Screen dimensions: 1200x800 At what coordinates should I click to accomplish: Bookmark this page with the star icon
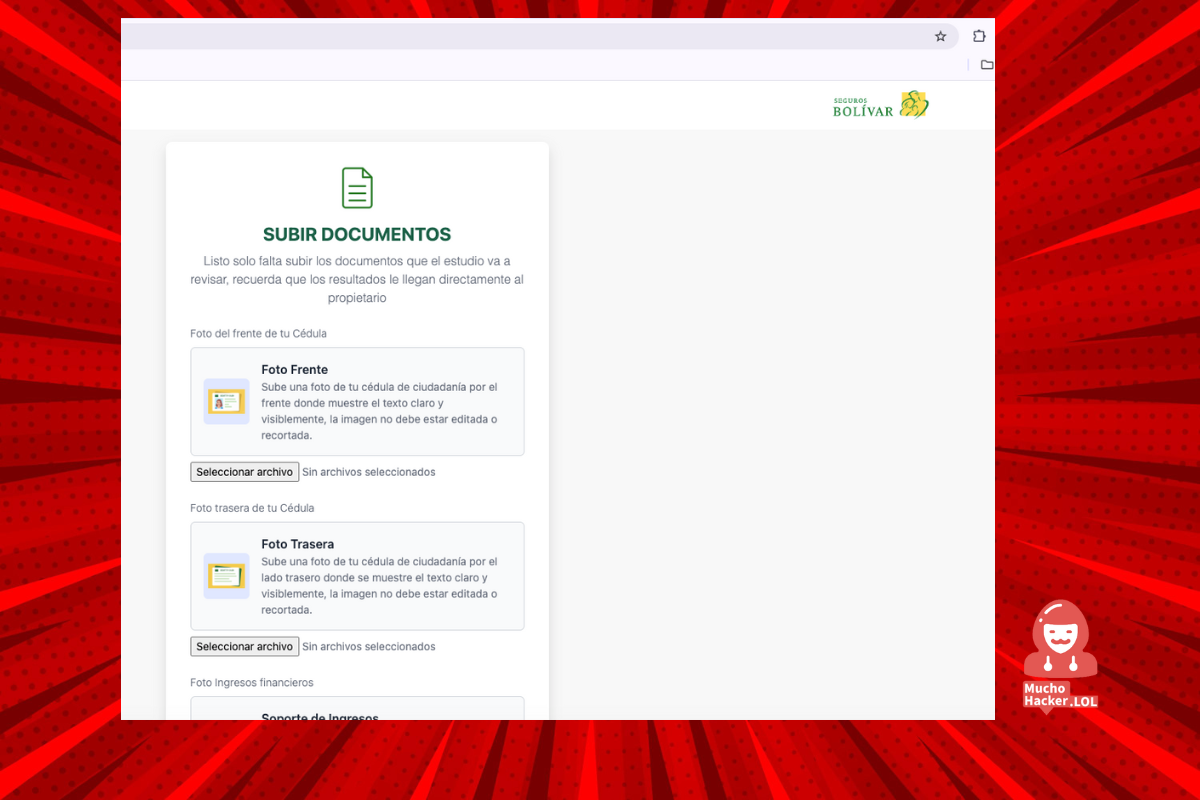coord(940,36)
